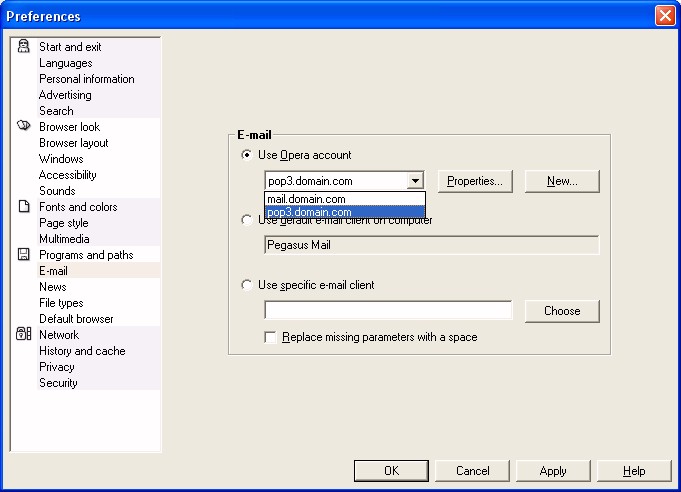Apply the preference changes

click(553, 471)
